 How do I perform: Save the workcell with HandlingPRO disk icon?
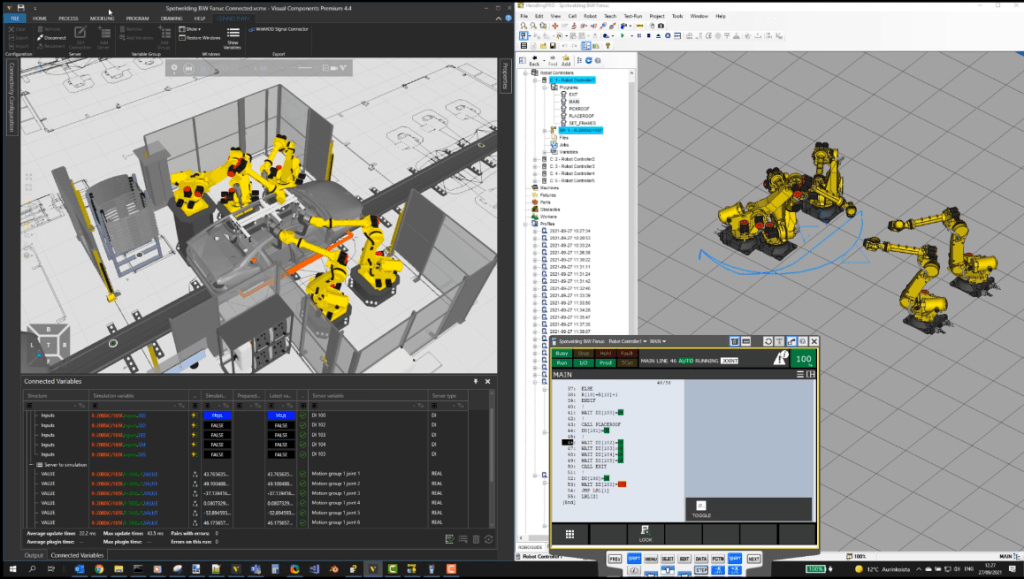pos(552,46)
